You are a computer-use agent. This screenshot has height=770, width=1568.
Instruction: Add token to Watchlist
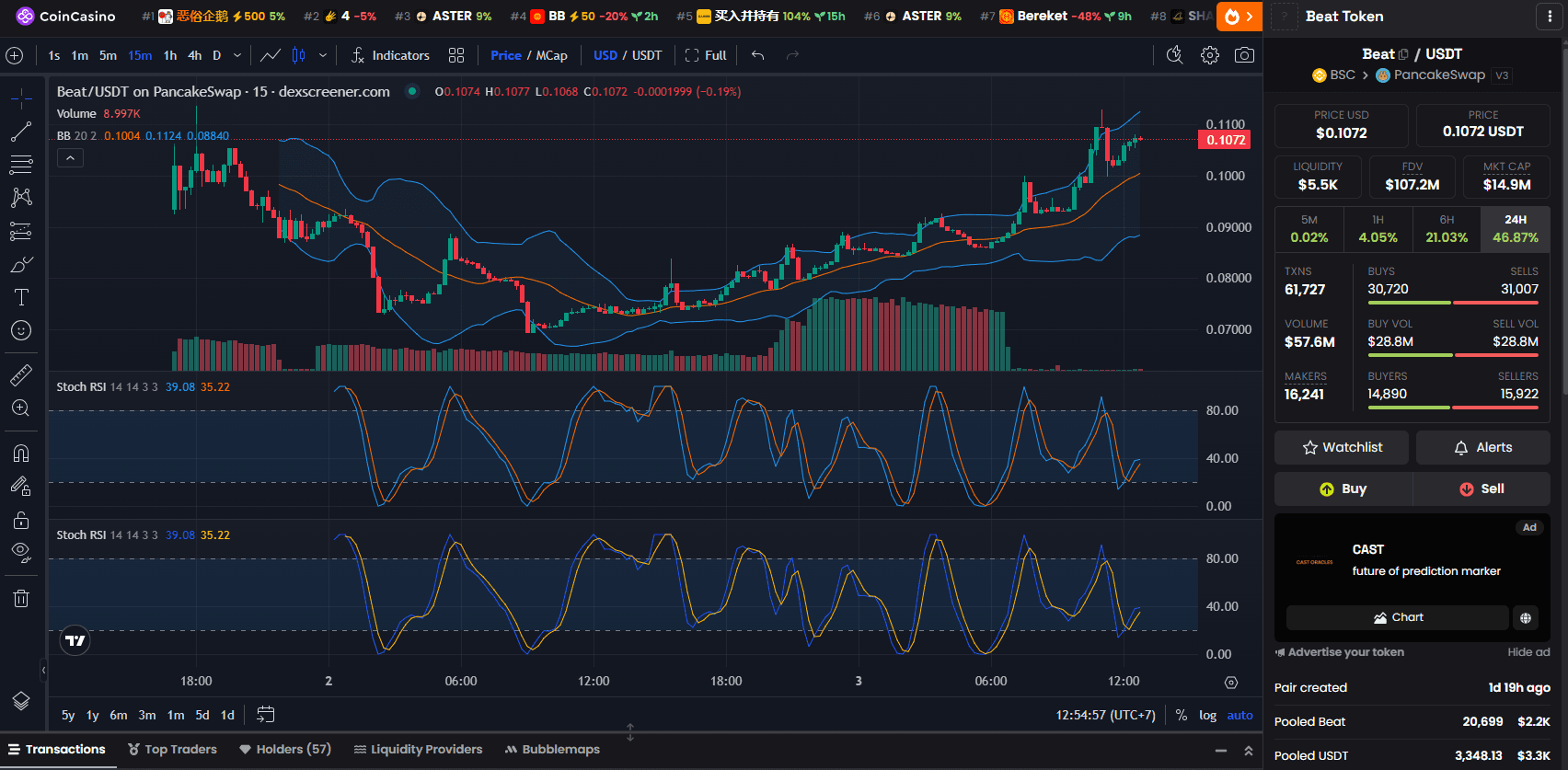coord(1342,447)
